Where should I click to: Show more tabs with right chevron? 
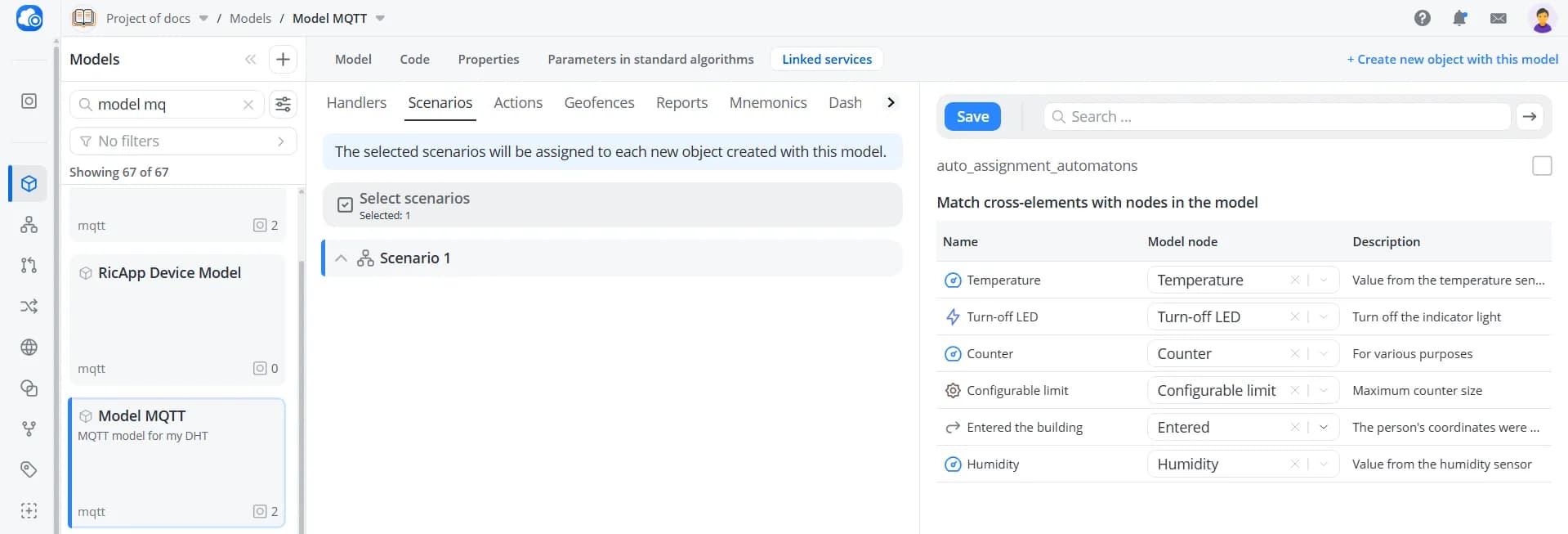click(x=891, y=103)
